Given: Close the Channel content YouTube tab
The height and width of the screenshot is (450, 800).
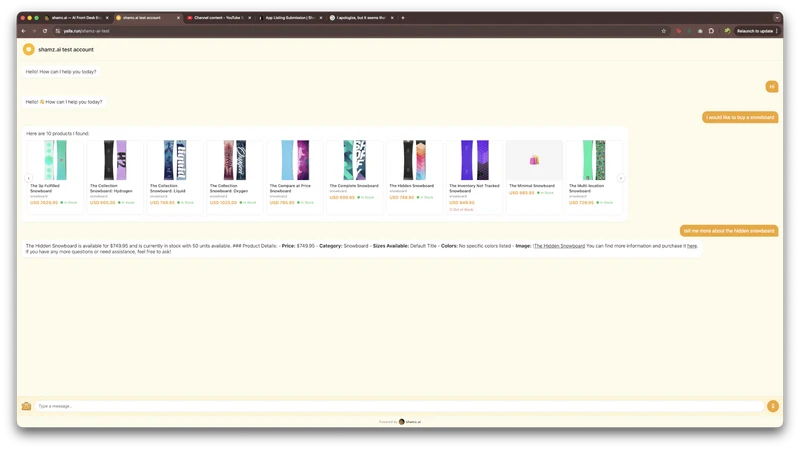Looking at the screenshot, I should [x=249, y=18].
